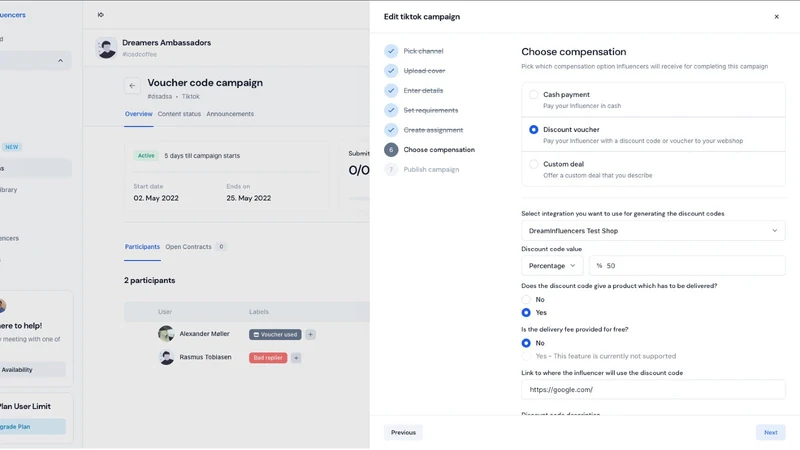The height and width of the screenshot is (450, 800).
Task: Click the Set requirements step label
Action: pyautogui.click(x=431, y=110)
